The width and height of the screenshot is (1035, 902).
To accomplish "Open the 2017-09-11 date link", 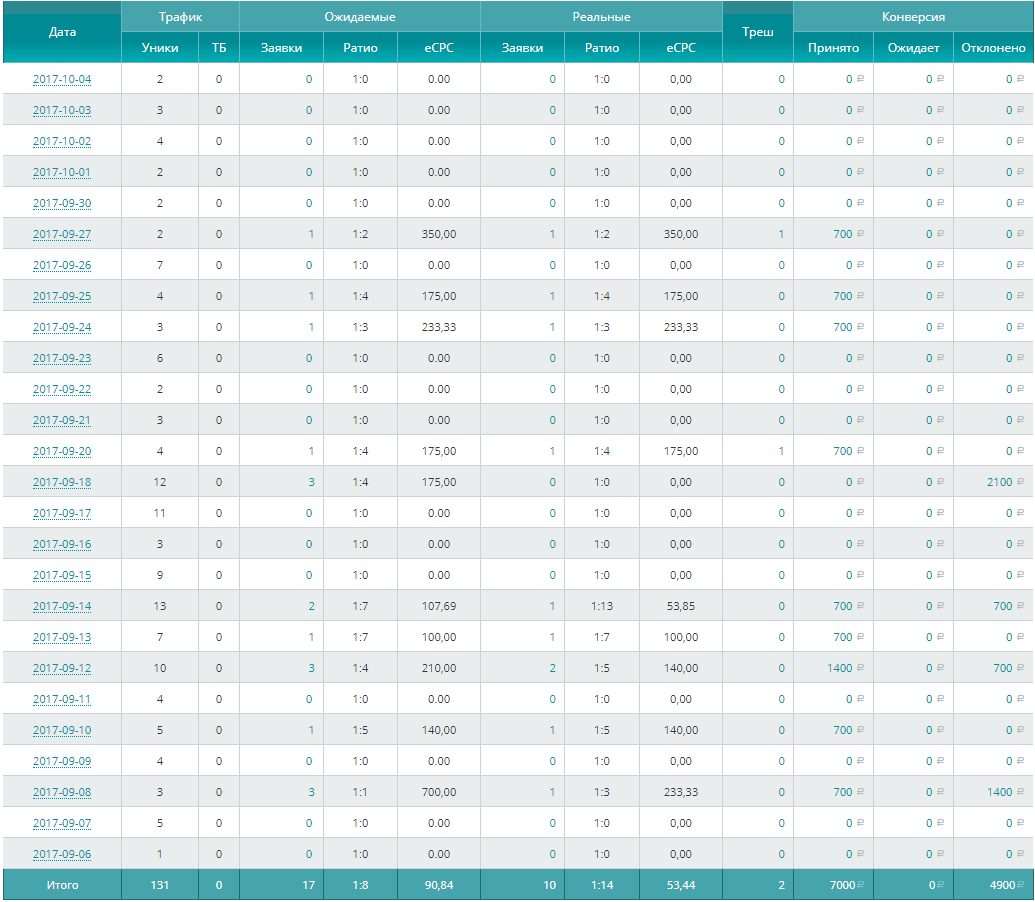I will 62,699.
